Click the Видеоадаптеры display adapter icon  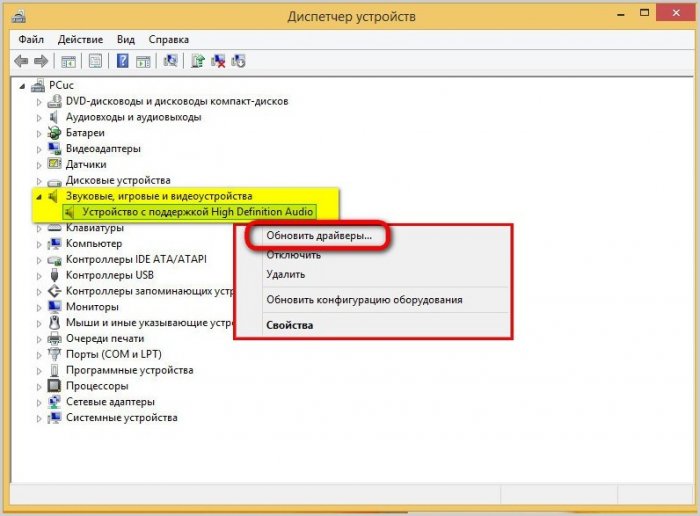(54, 148)
